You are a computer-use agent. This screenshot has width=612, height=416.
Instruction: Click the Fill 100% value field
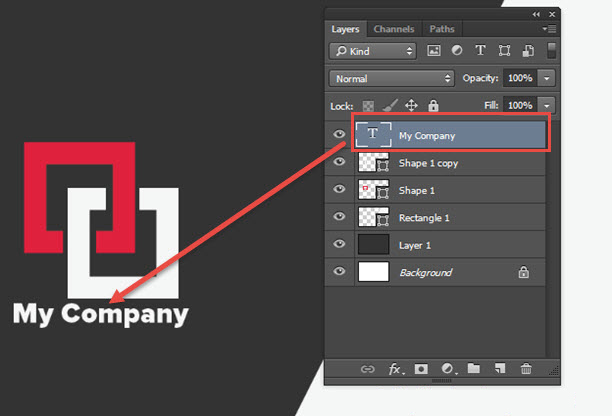[x=520, y=105]
